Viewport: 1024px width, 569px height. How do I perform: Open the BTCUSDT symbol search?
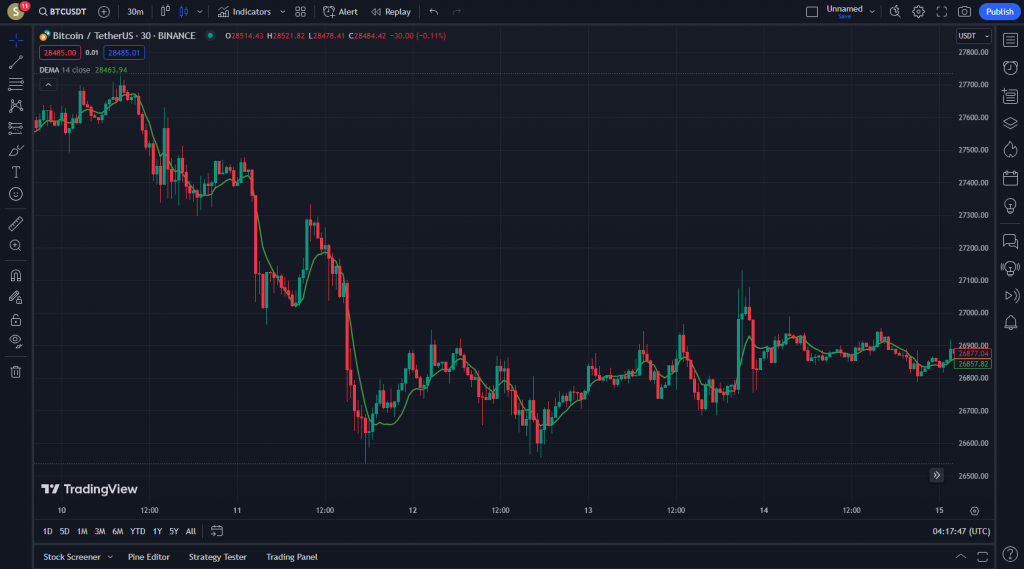63,12
